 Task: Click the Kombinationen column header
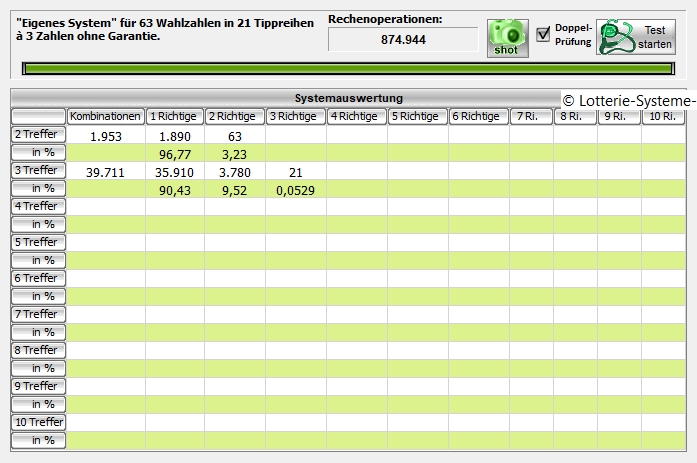[106, 116]
